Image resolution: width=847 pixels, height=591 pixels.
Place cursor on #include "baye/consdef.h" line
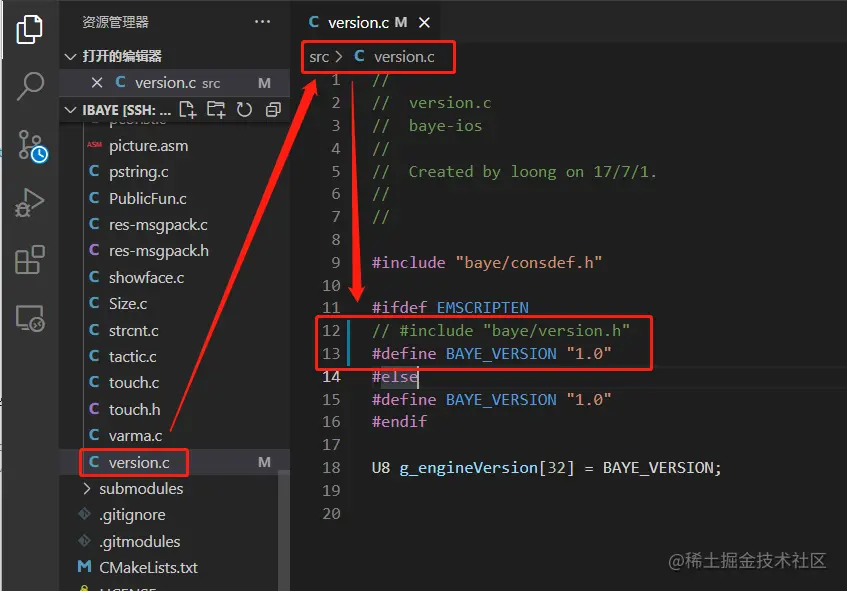point(487,263)
